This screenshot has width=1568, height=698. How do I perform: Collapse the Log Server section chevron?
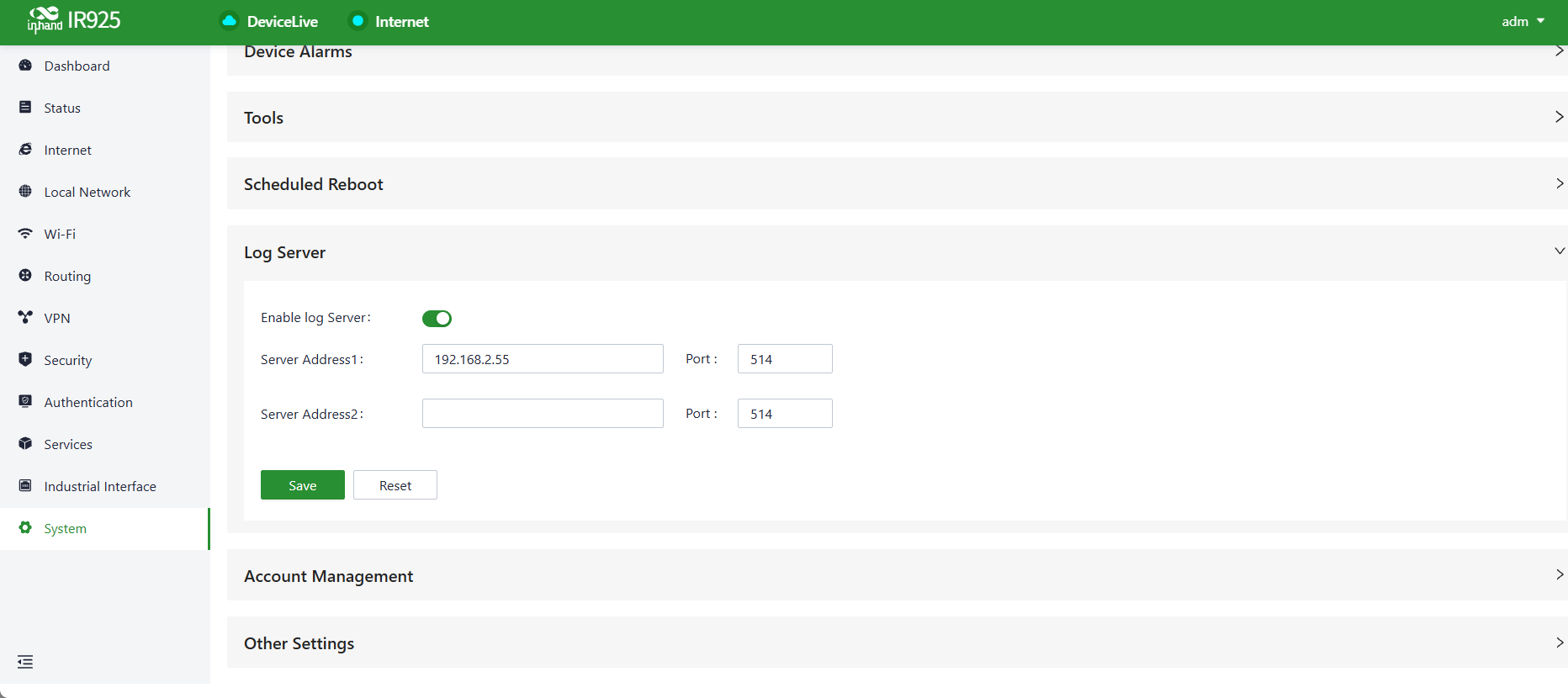pos(1559,251)
